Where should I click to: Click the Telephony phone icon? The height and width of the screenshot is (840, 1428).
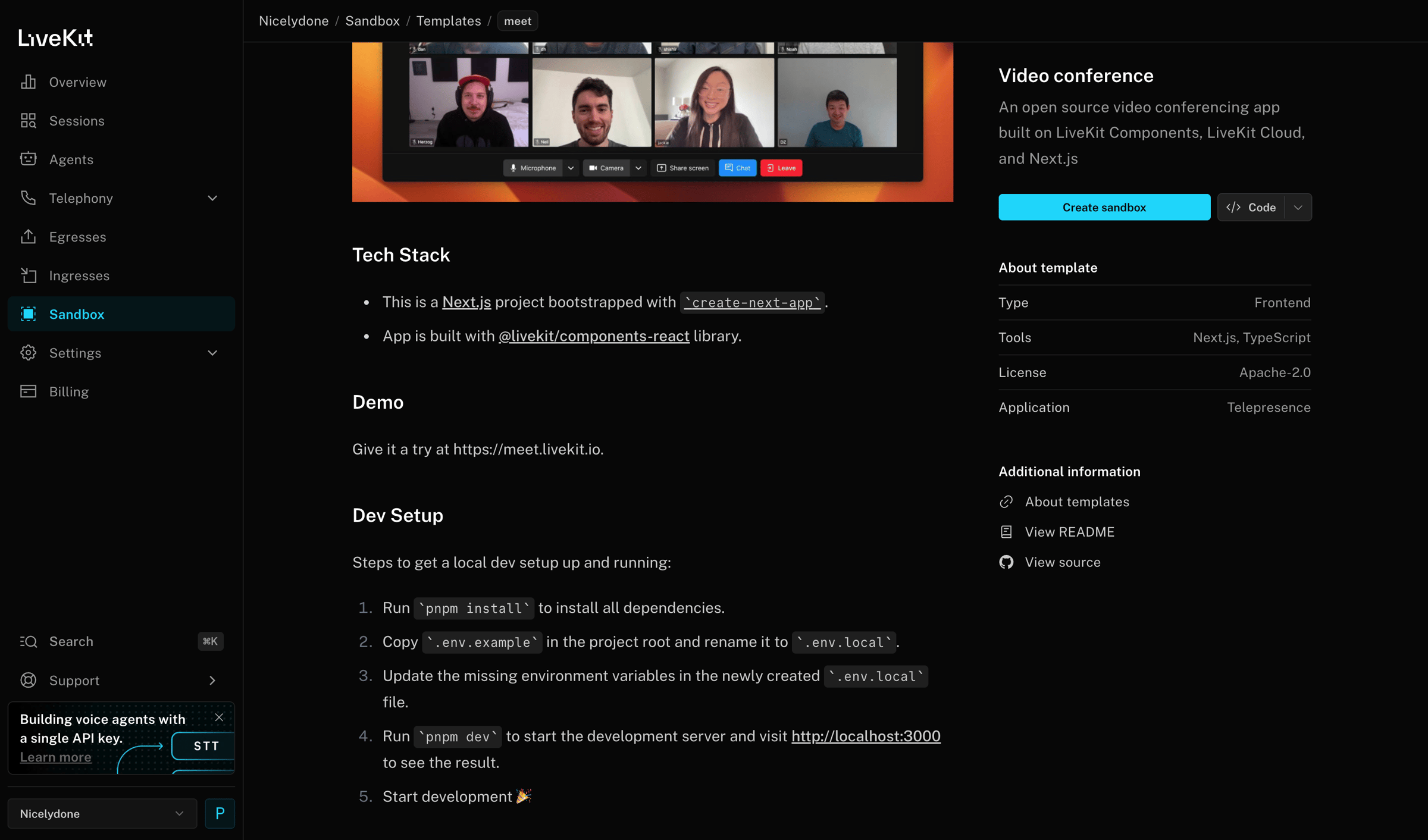[28, 198]
